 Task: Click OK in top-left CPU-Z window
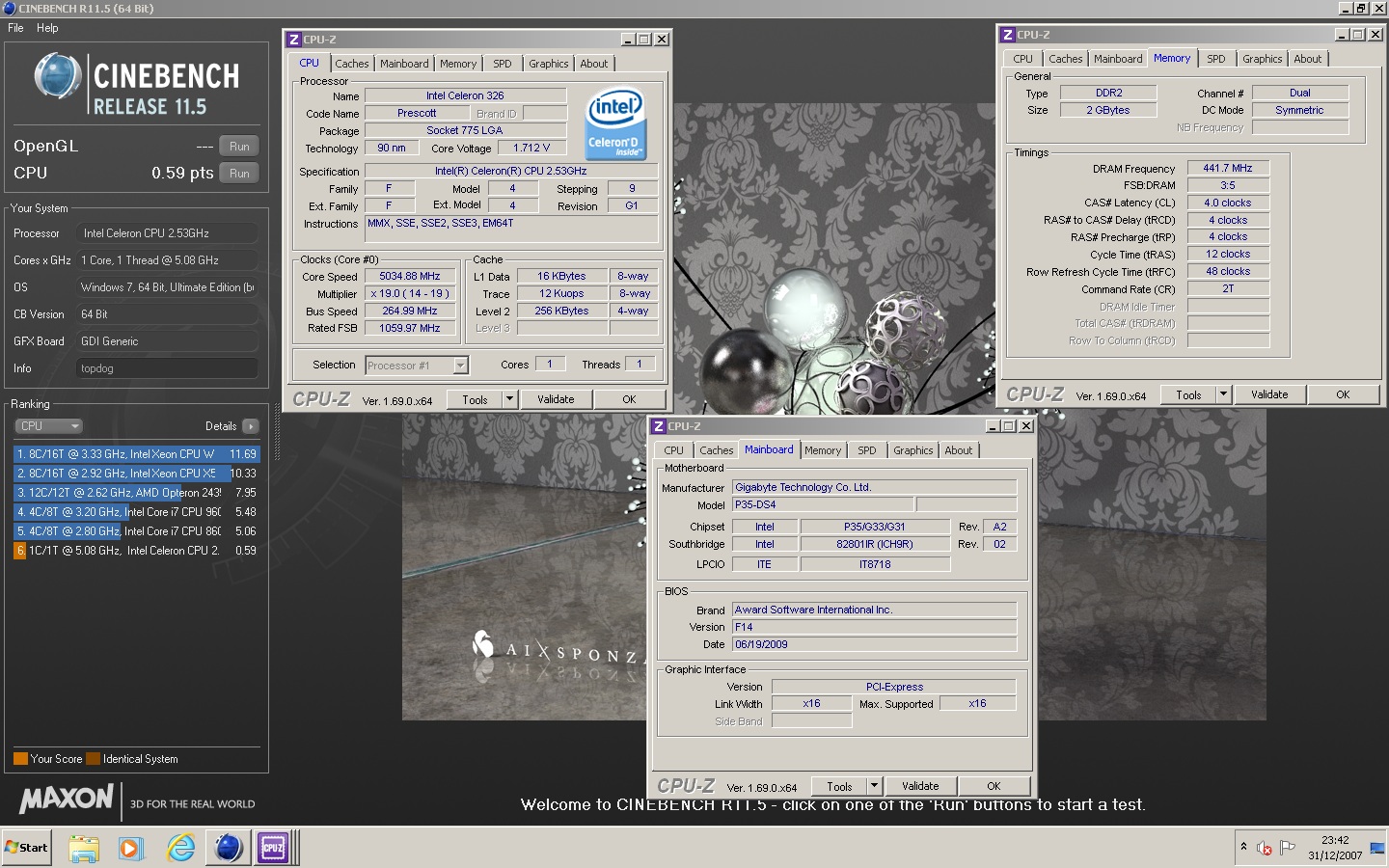(629, 399)
